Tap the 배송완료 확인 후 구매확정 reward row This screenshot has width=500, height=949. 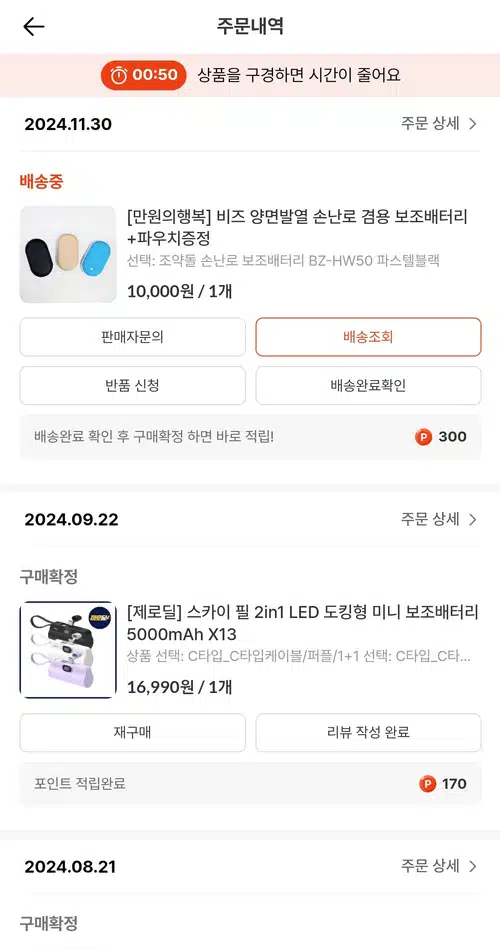coord(251,436)
